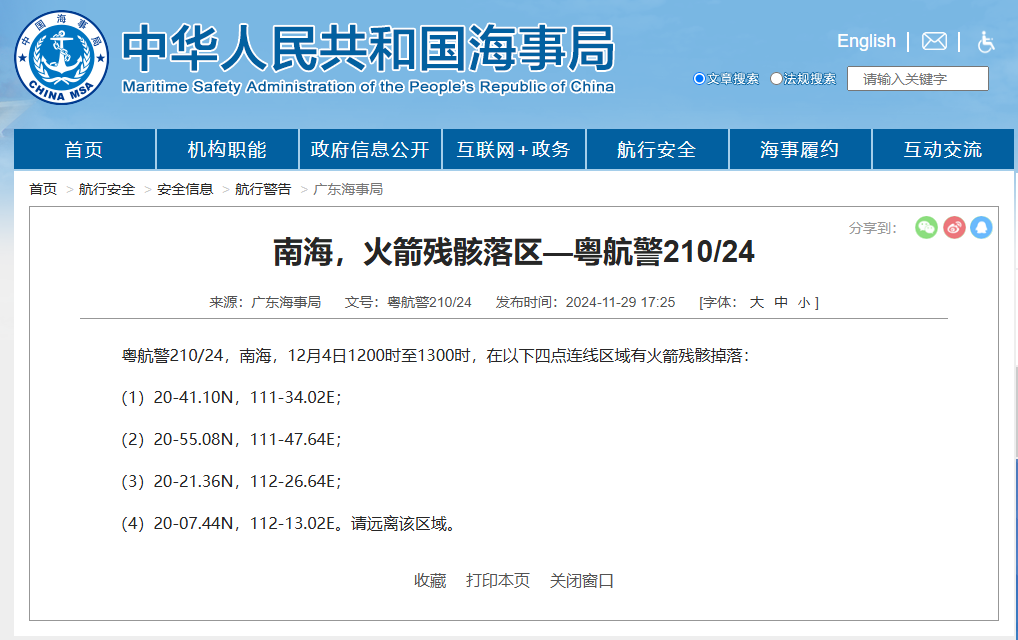
Task: Go to 航行警告 in breadcrumb
Action: [x=263, y=189]
